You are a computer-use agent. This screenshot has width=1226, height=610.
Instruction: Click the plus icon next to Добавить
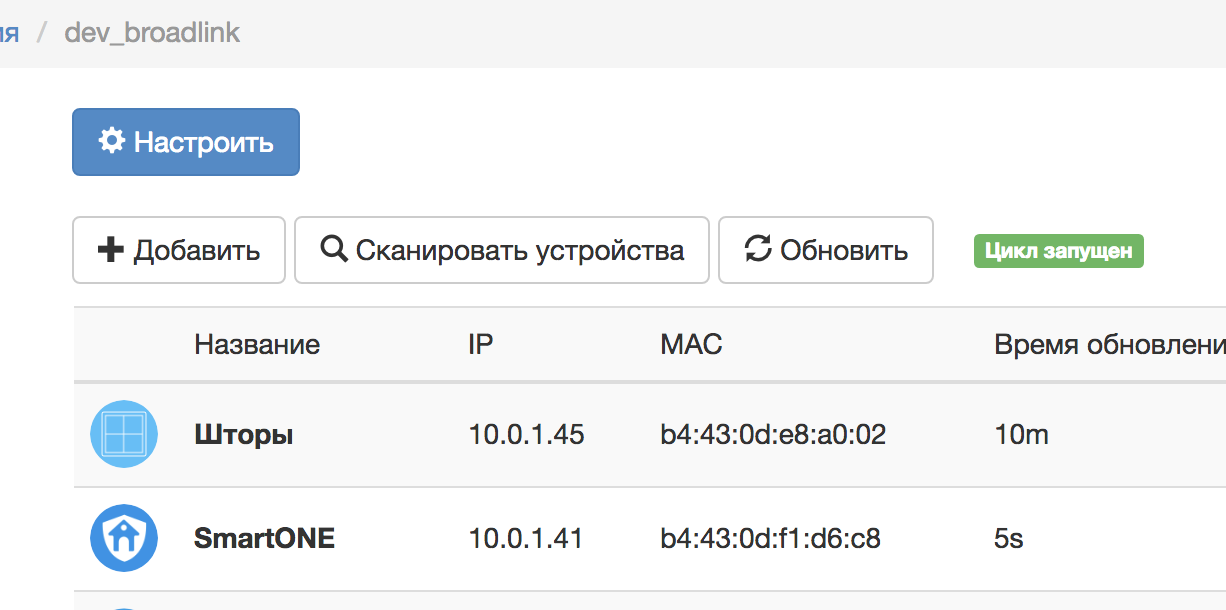(108, 250)
